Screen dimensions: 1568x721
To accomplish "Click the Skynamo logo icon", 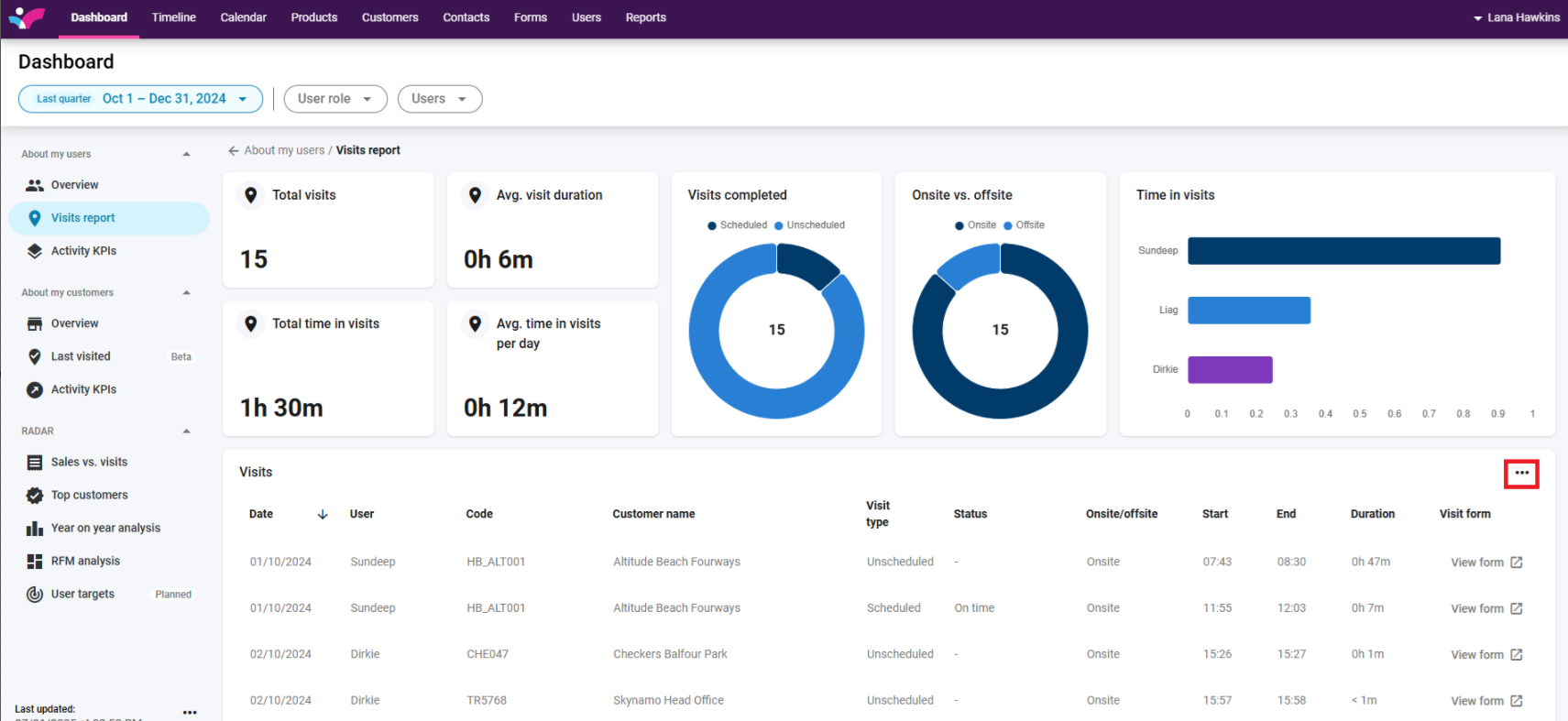I will tap(27, 17).
